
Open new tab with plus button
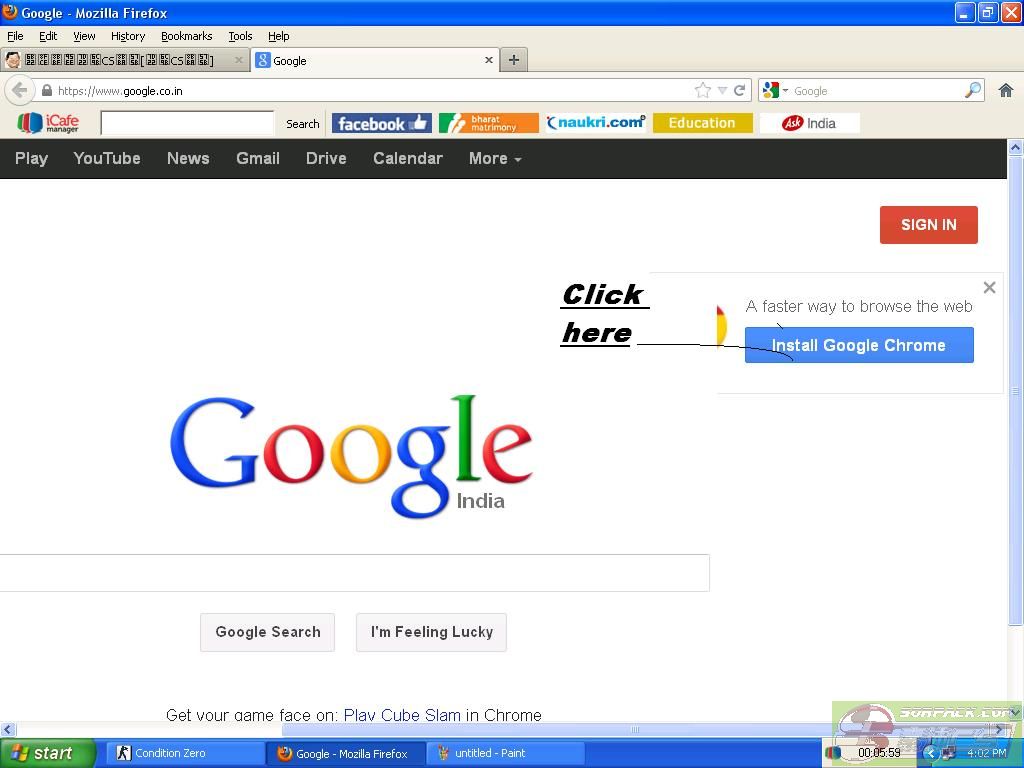click(513, 60)
